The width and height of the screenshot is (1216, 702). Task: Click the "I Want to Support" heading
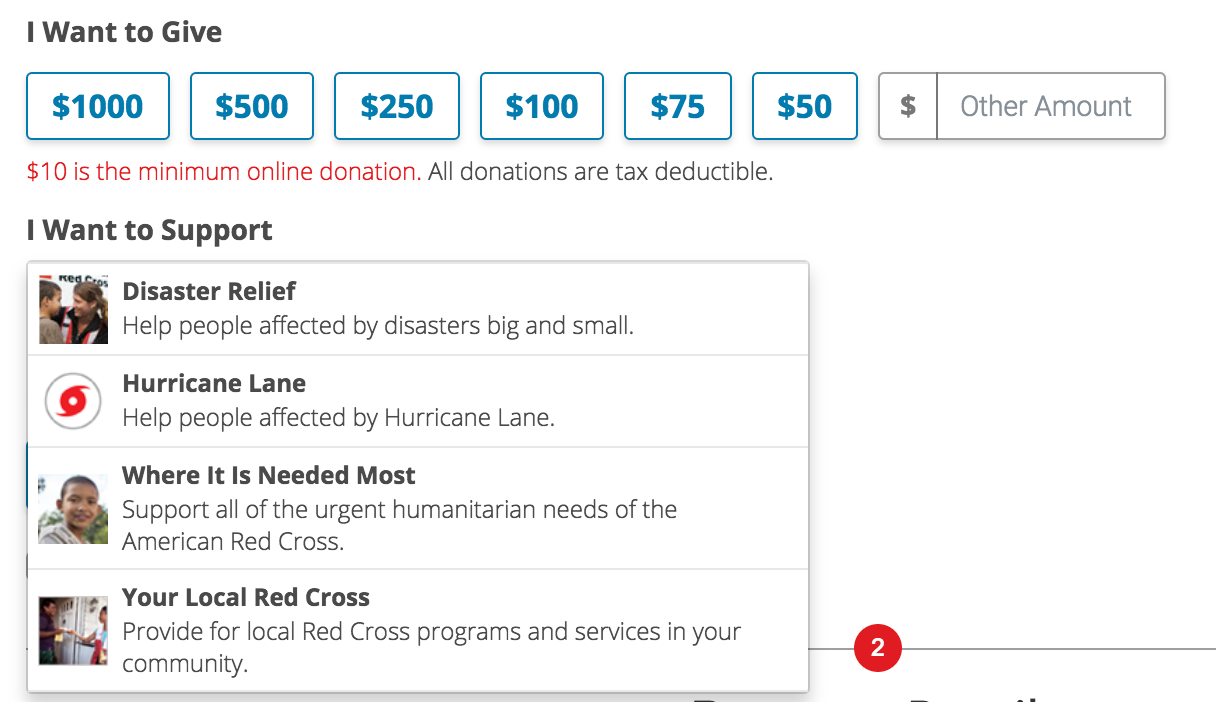tap(150, 230)
